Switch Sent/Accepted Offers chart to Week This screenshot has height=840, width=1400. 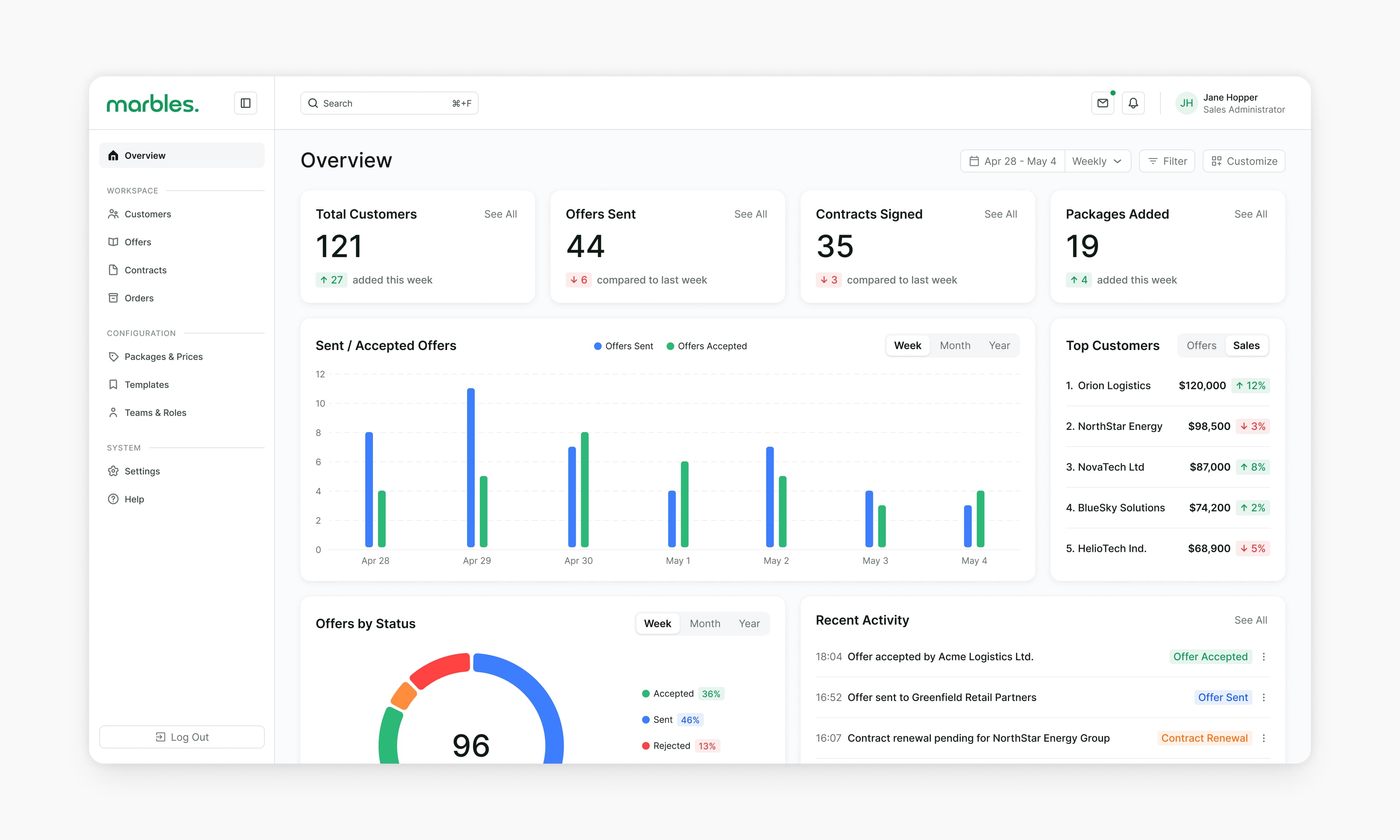coord(908,345)
